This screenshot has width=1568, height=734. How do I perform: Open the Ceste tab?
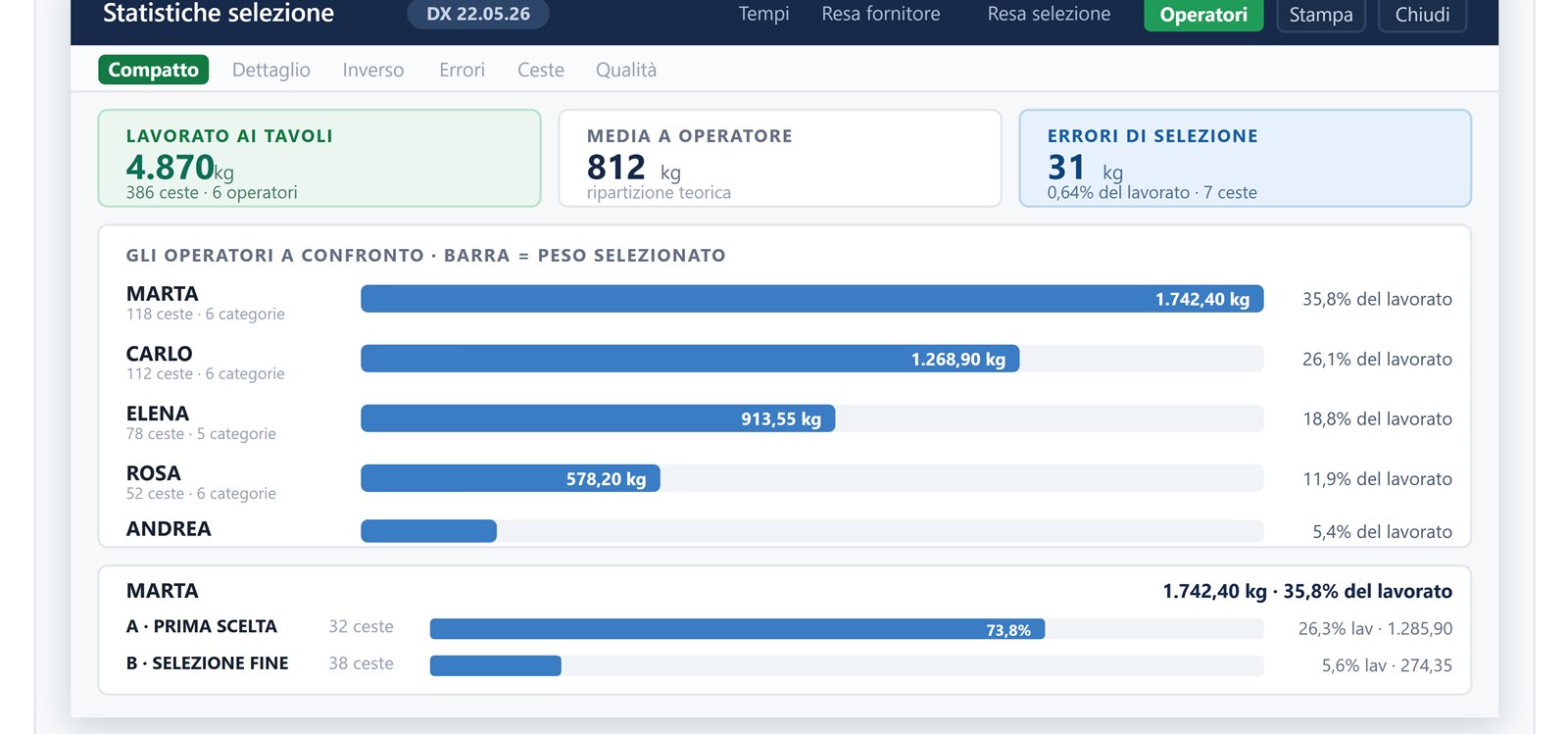541,70
